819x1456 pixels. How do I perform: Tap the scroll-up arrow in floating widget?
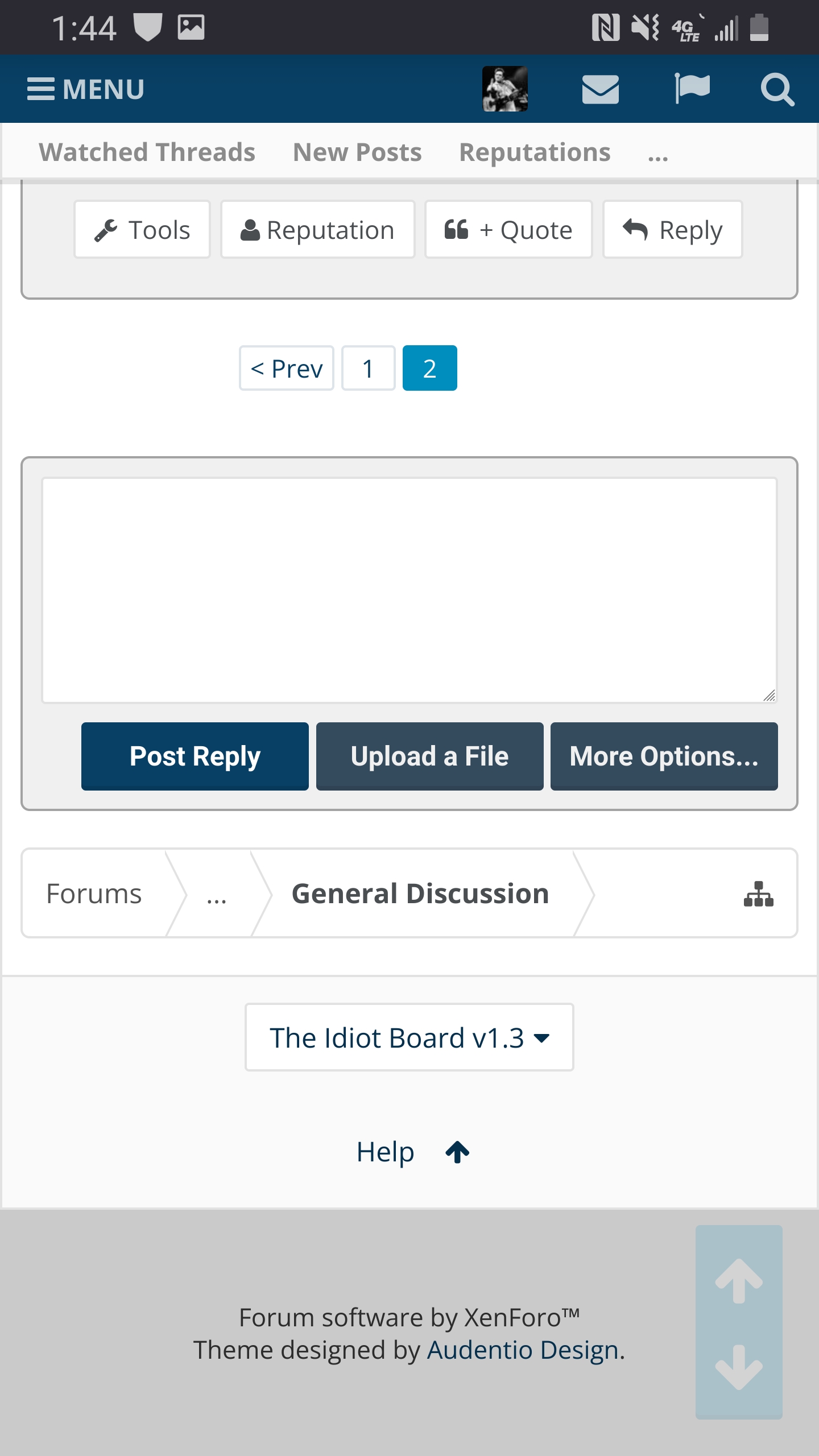pos(739,1280)
